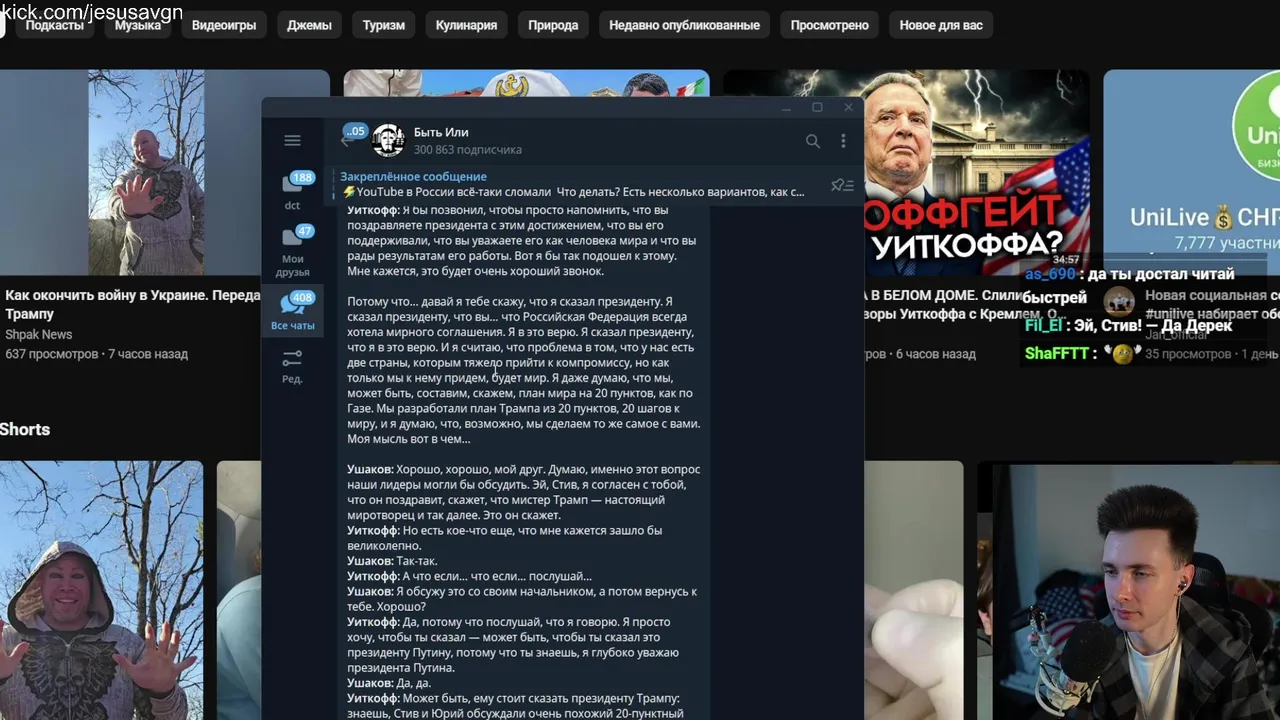Select the Природа filter chip

553,25
